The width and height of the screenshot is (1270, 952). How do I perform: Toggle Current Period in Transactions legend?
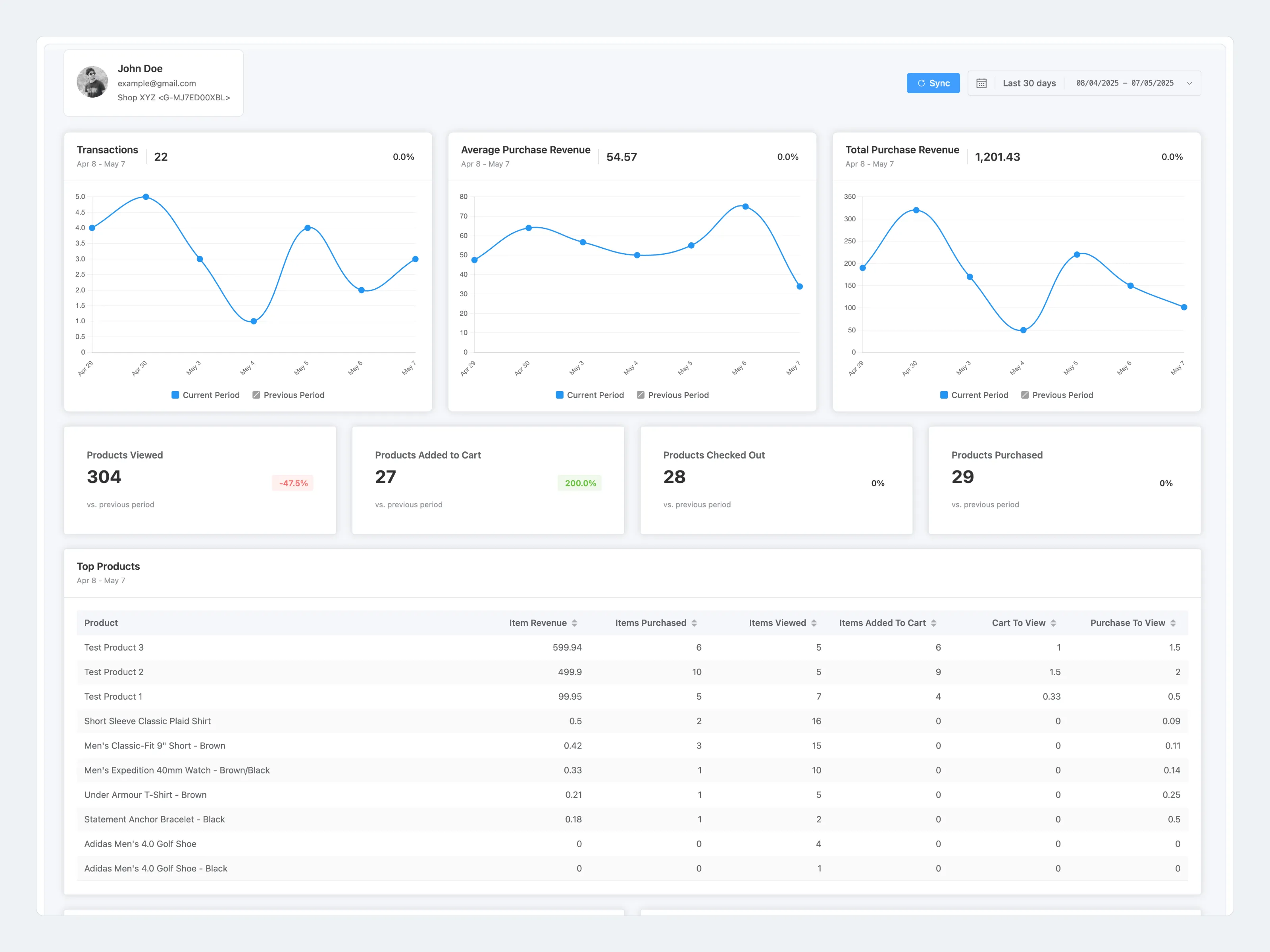point(205,395)
